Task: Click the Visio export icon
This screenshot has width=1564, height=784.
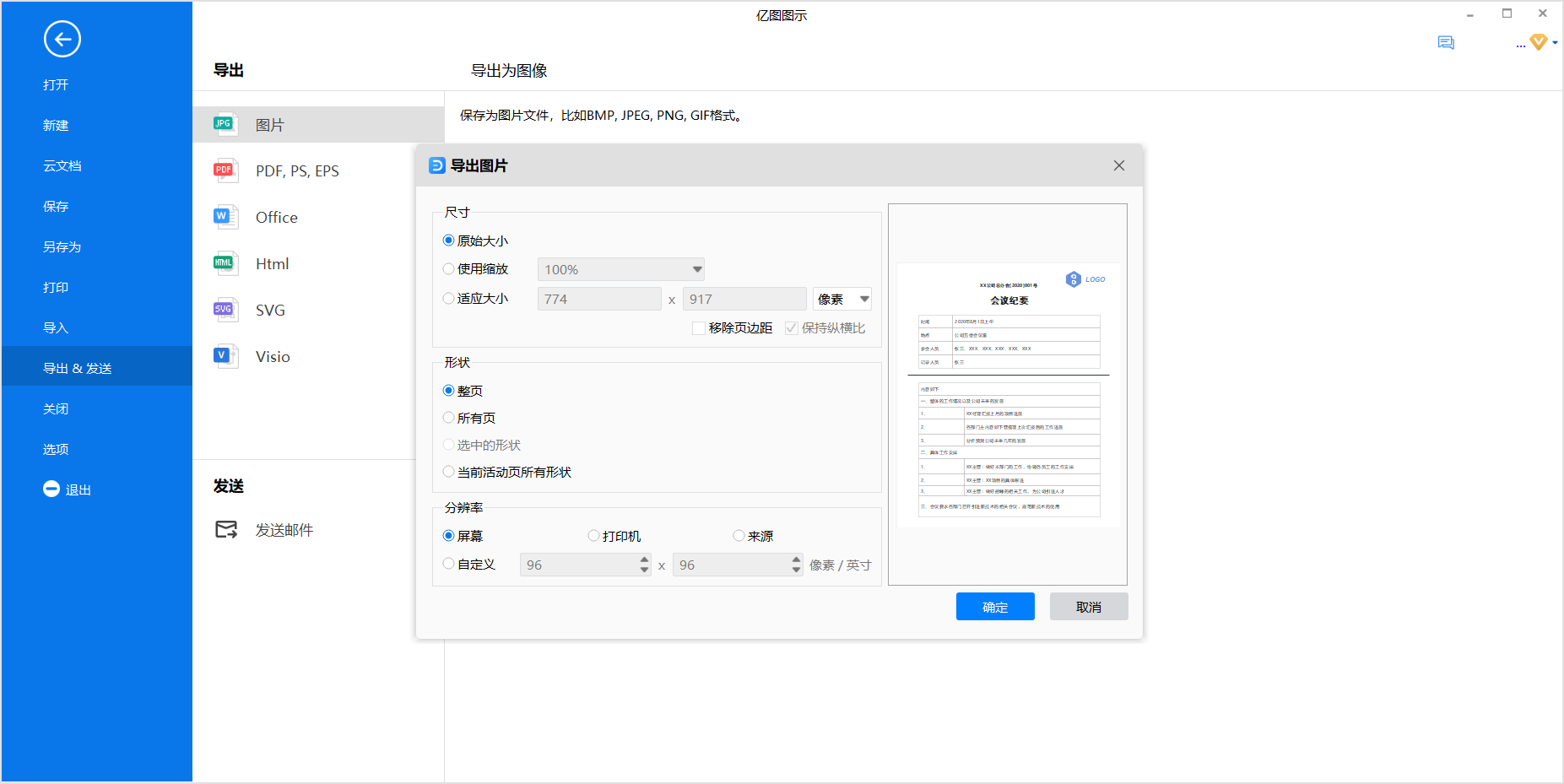Action: click(x=224, y=356)
